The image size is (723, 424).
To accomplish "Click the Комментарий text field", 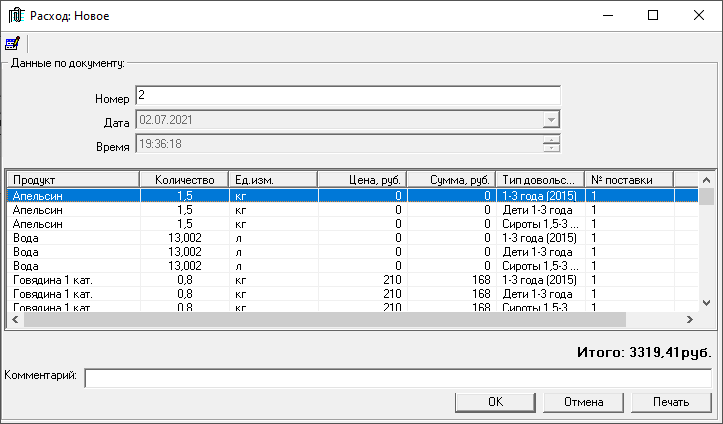I will (x=398, y=378).
